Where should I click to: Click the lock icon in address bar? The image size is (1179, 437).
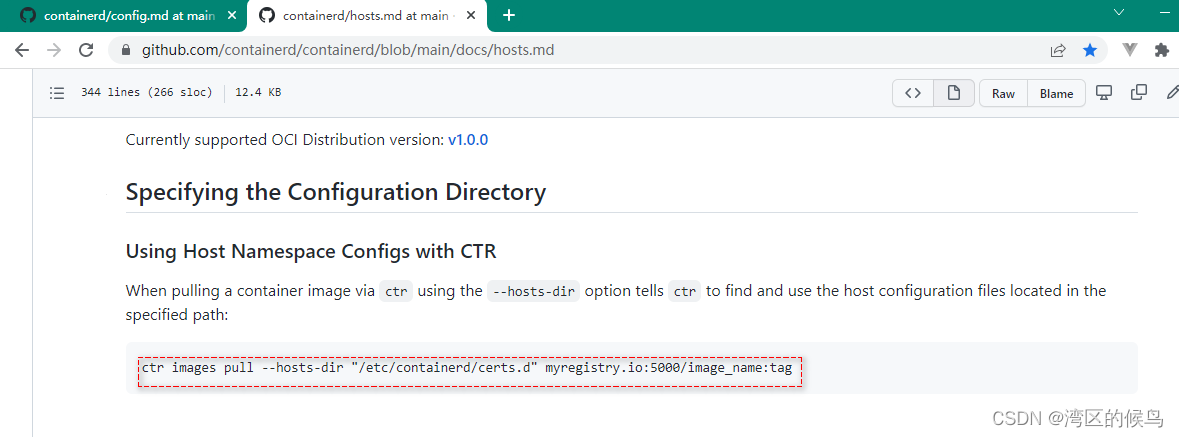125,50
